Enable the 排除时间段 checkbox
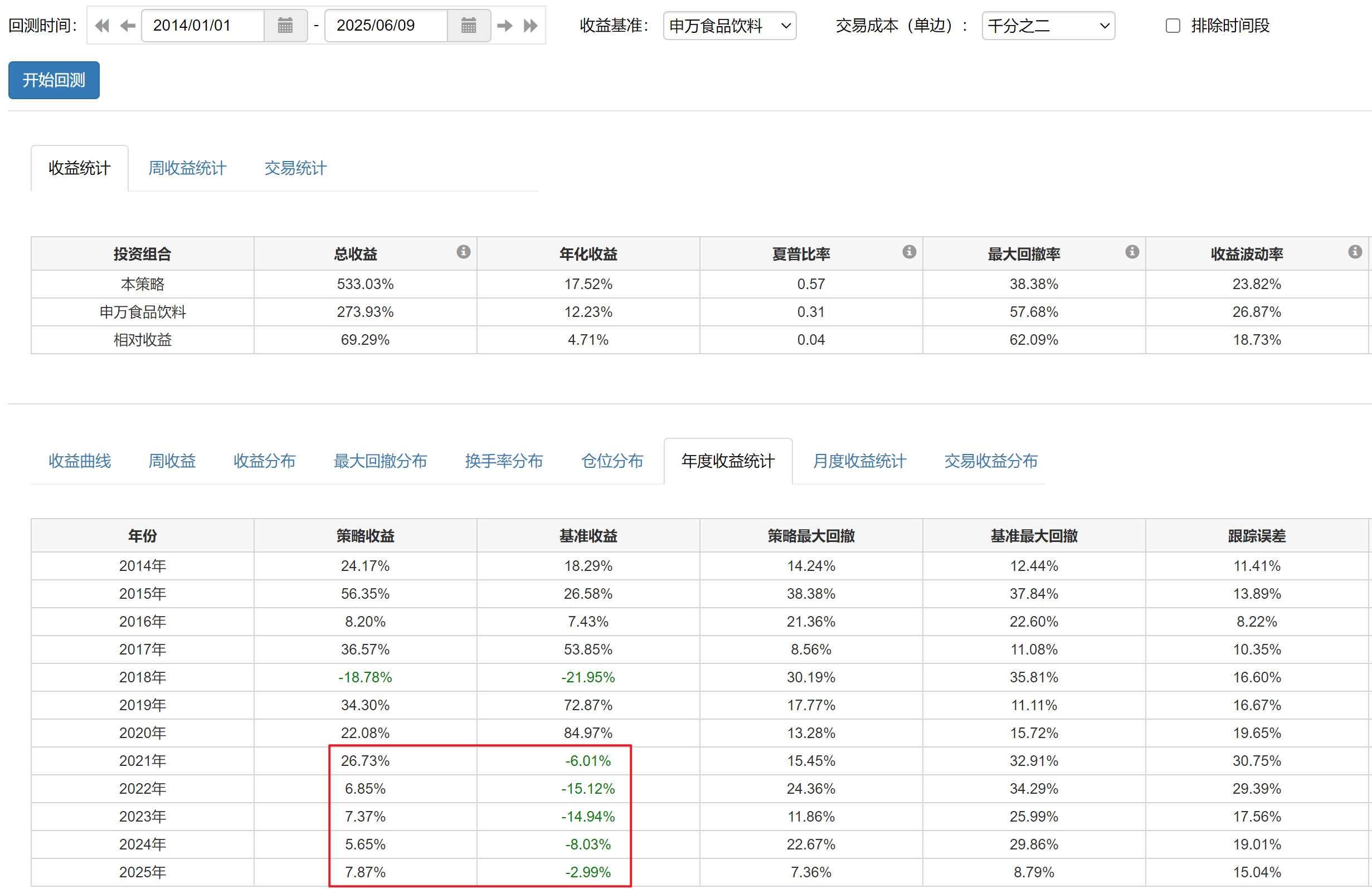 (x=1172, y=26)
